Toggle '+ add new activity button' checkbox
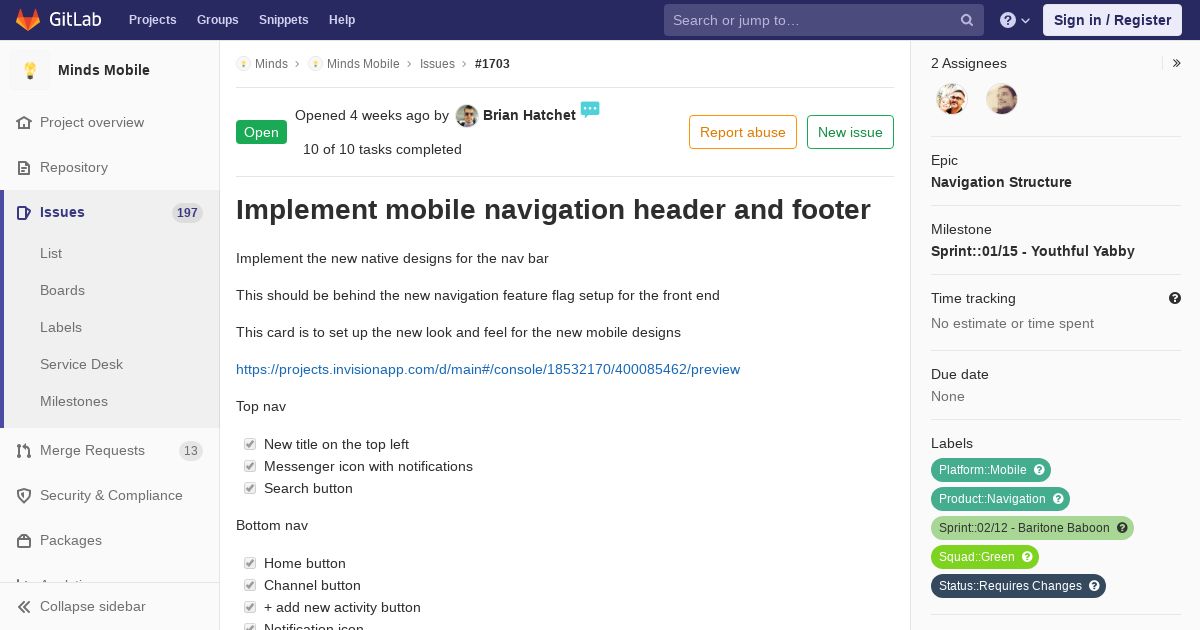 tap(250, 607)
